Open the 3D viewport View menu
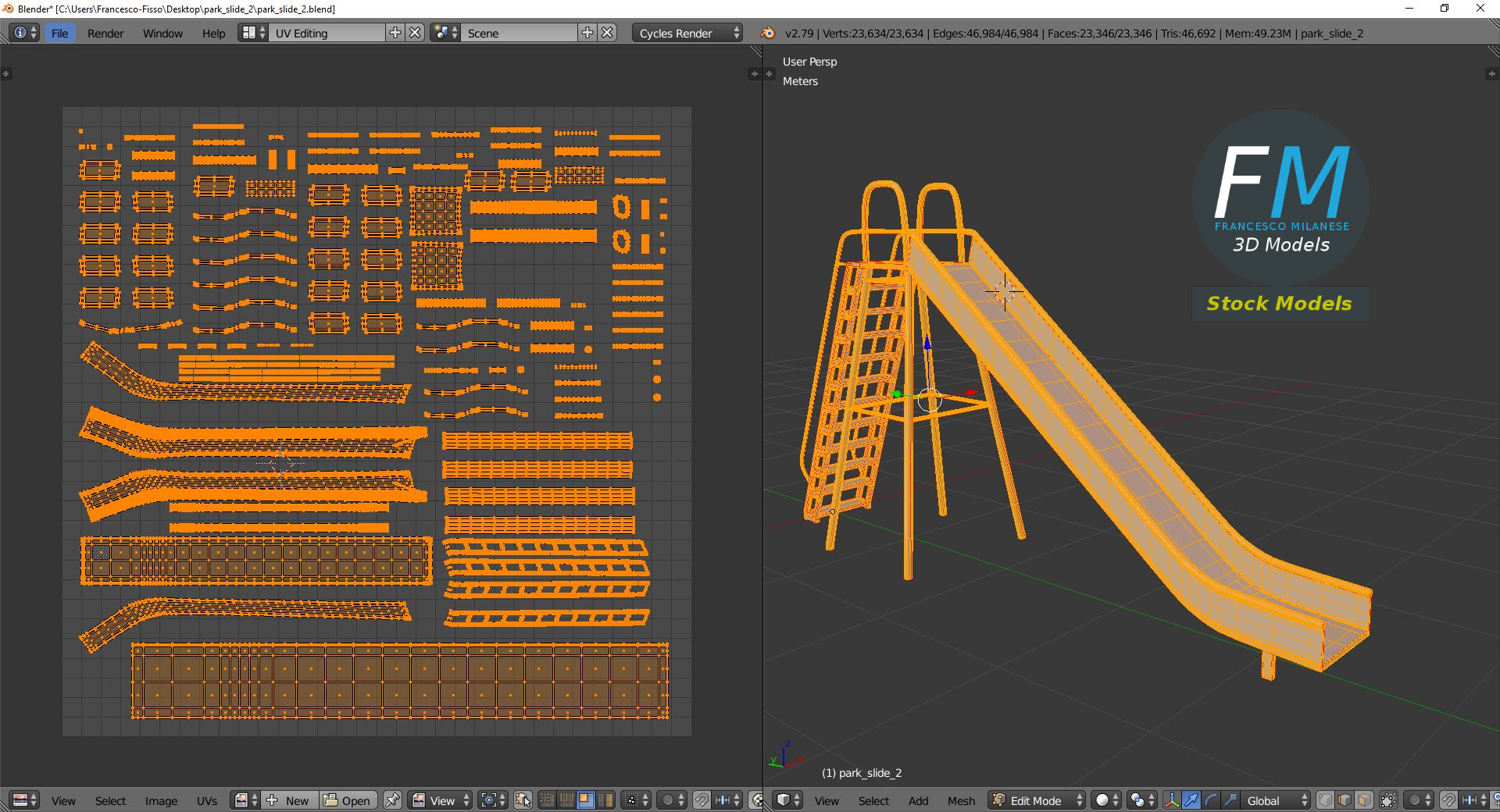The width and height of the screenshot is (1500, 812). tap(827, 800)
